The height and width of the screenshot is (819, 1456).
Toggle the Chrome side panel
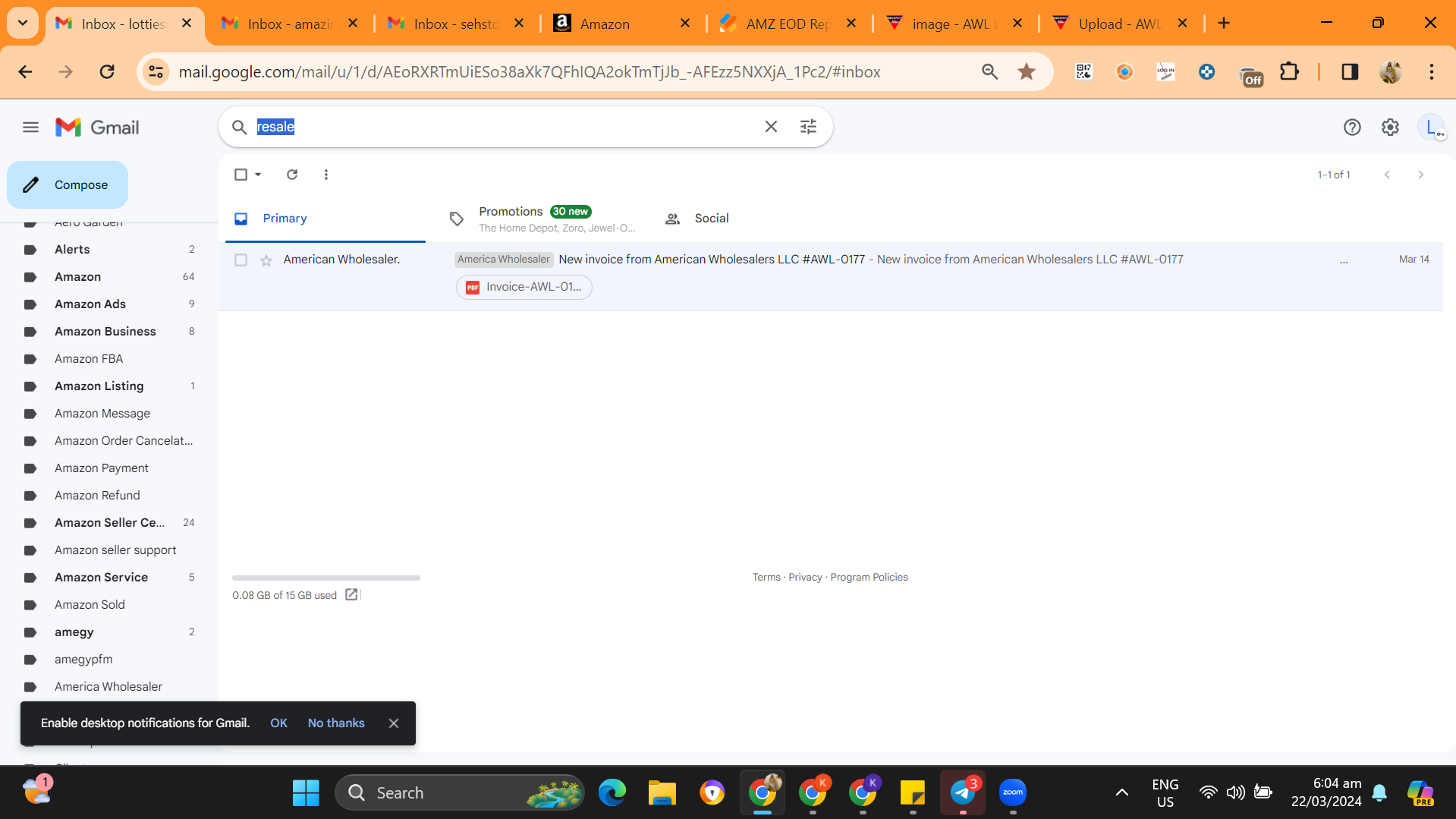pos(1350,71)
